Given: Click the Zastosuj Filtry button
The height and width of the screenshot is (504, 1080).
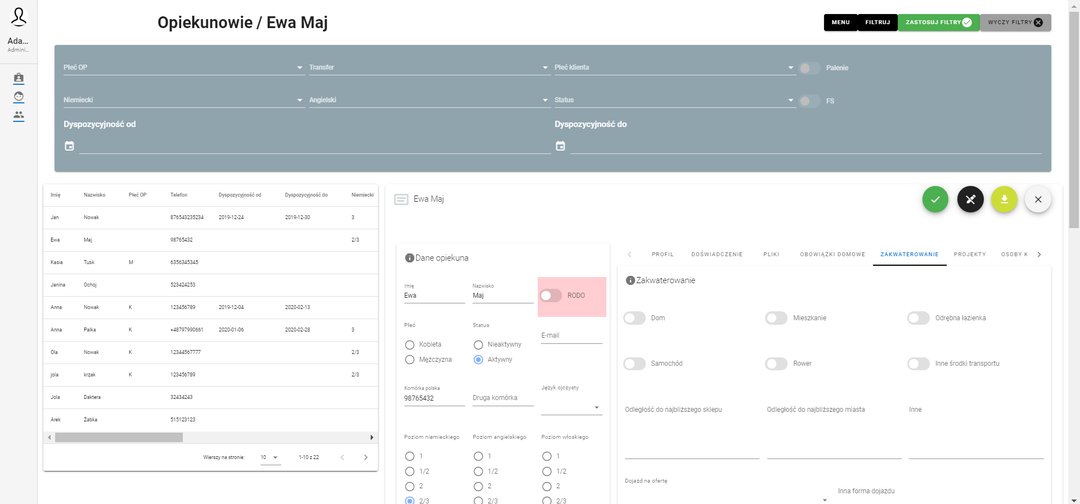Looking at the screenshot, I should pyautogui.click(x=938, y=22).
